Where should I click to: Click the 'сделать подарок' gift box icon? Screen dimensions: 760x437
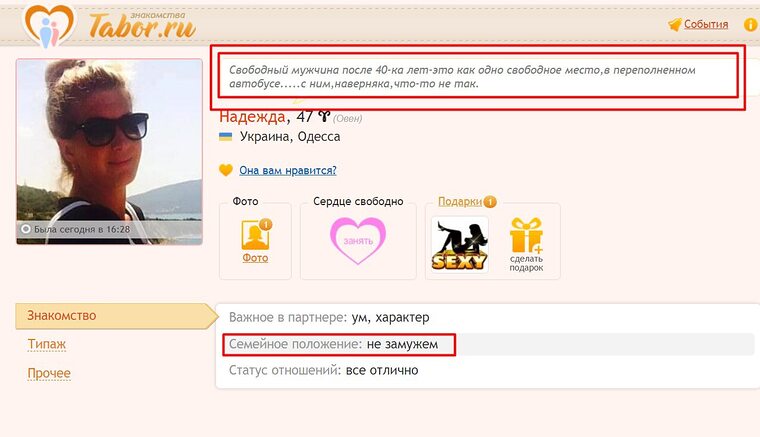(x=526, y=235)
